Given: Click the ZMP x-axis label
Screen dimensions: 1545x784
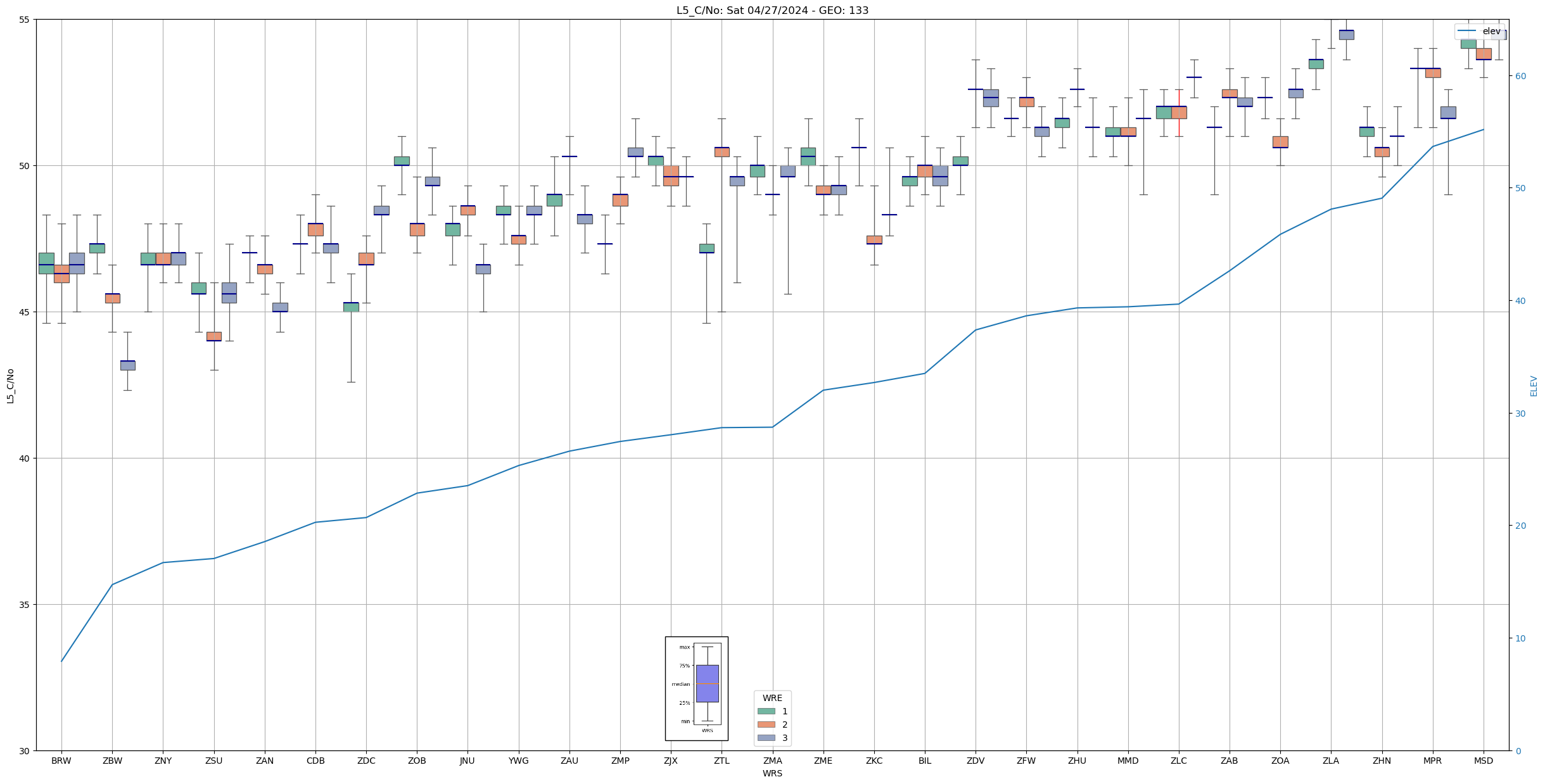Looking at the screenshot, I should 620,761.
